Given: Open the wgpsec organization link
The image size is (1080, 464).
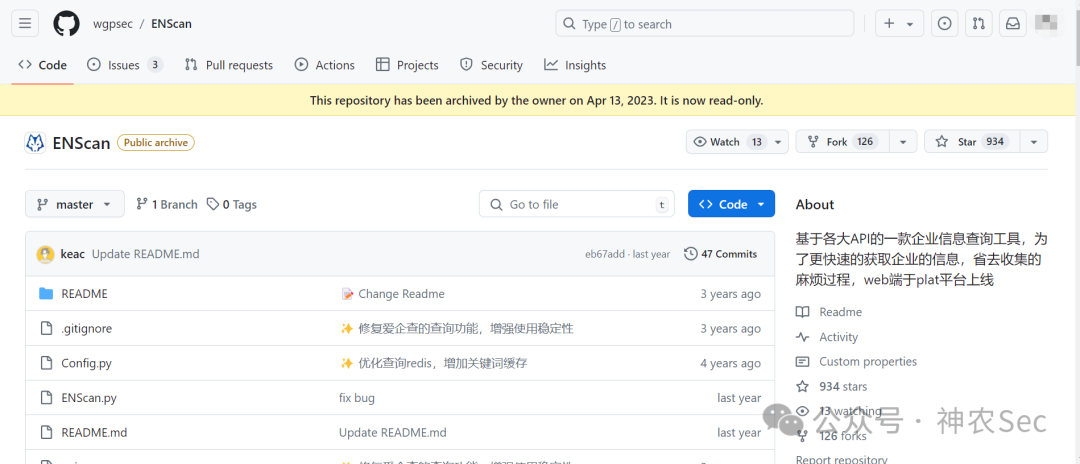Looking at the screenshot, I should coord(112,24).
